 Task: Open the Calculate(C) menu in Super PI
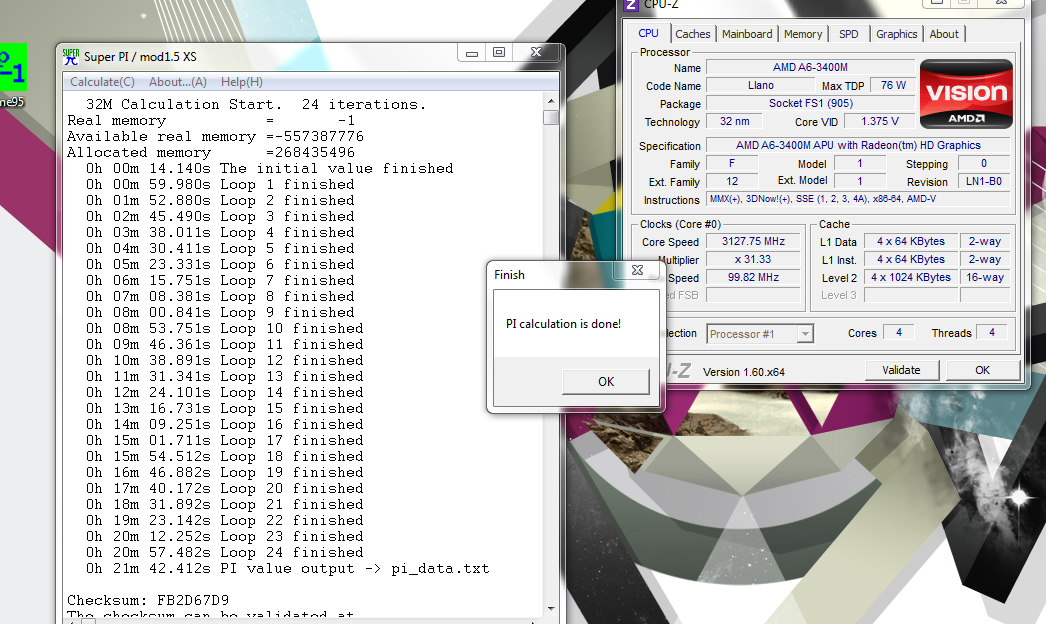pos(102,82)
